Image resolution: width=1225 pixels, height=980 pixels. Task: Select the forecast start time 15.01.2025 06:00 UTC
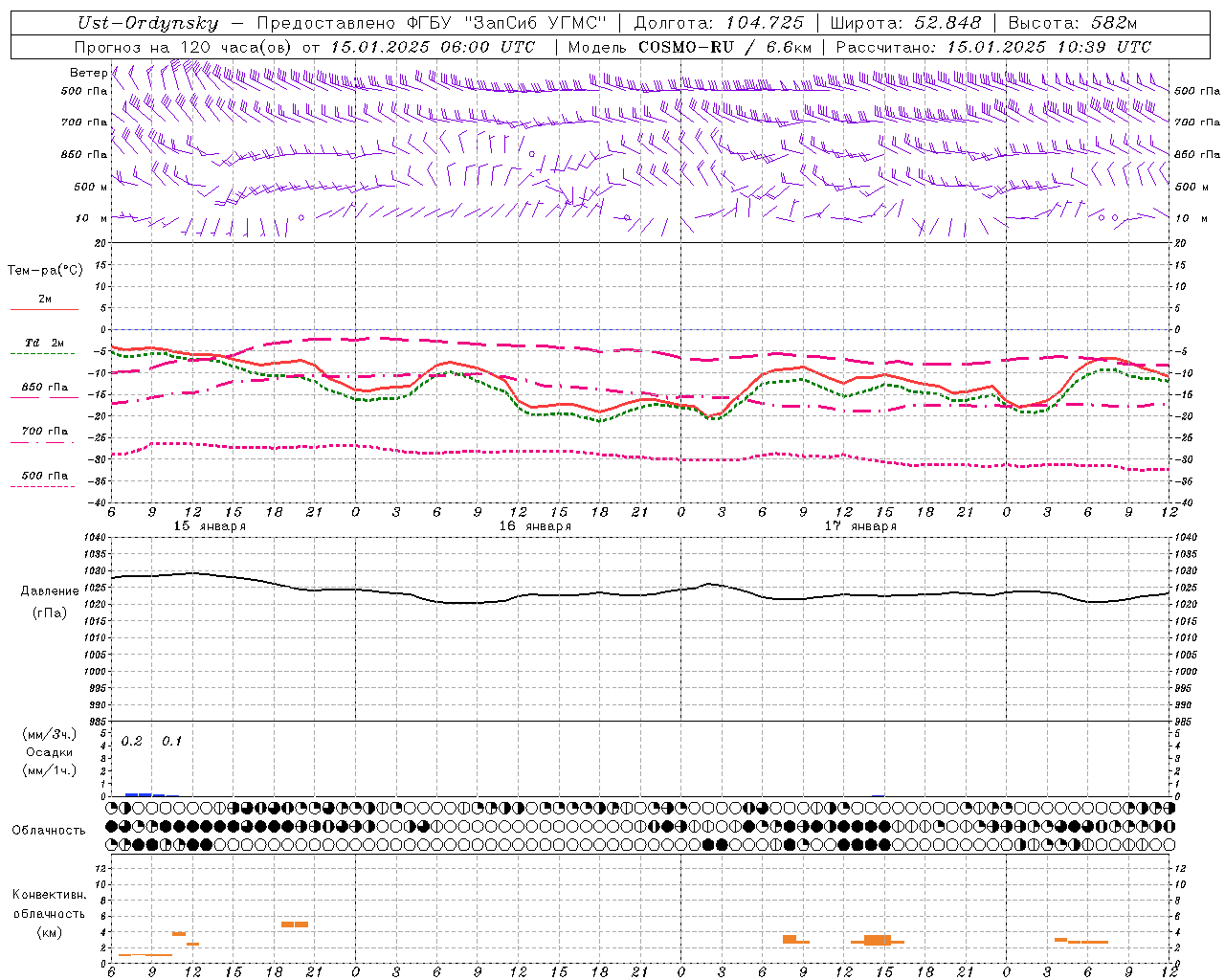433,47
